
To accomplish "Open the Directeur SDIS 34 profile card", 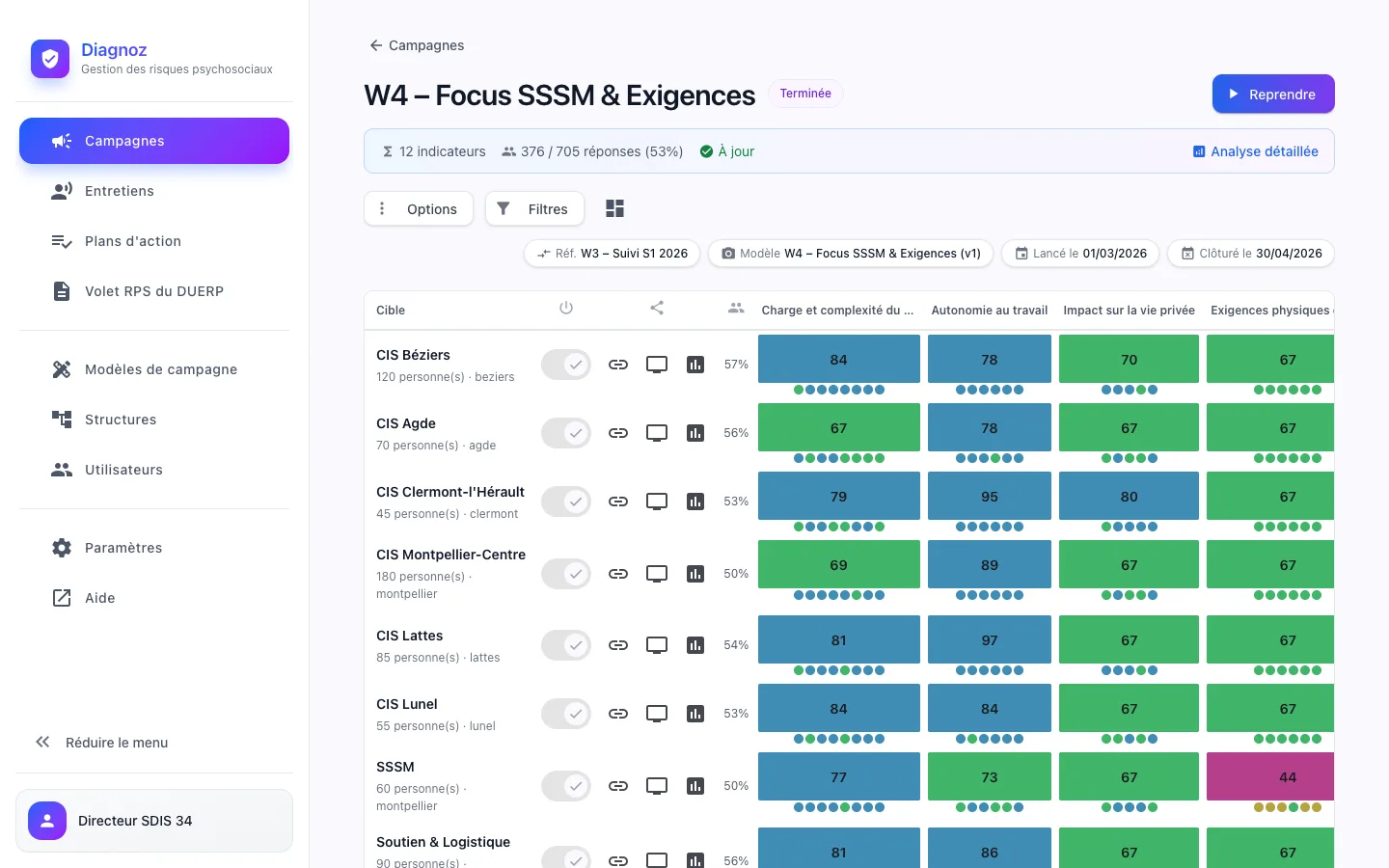I will 154,821.
